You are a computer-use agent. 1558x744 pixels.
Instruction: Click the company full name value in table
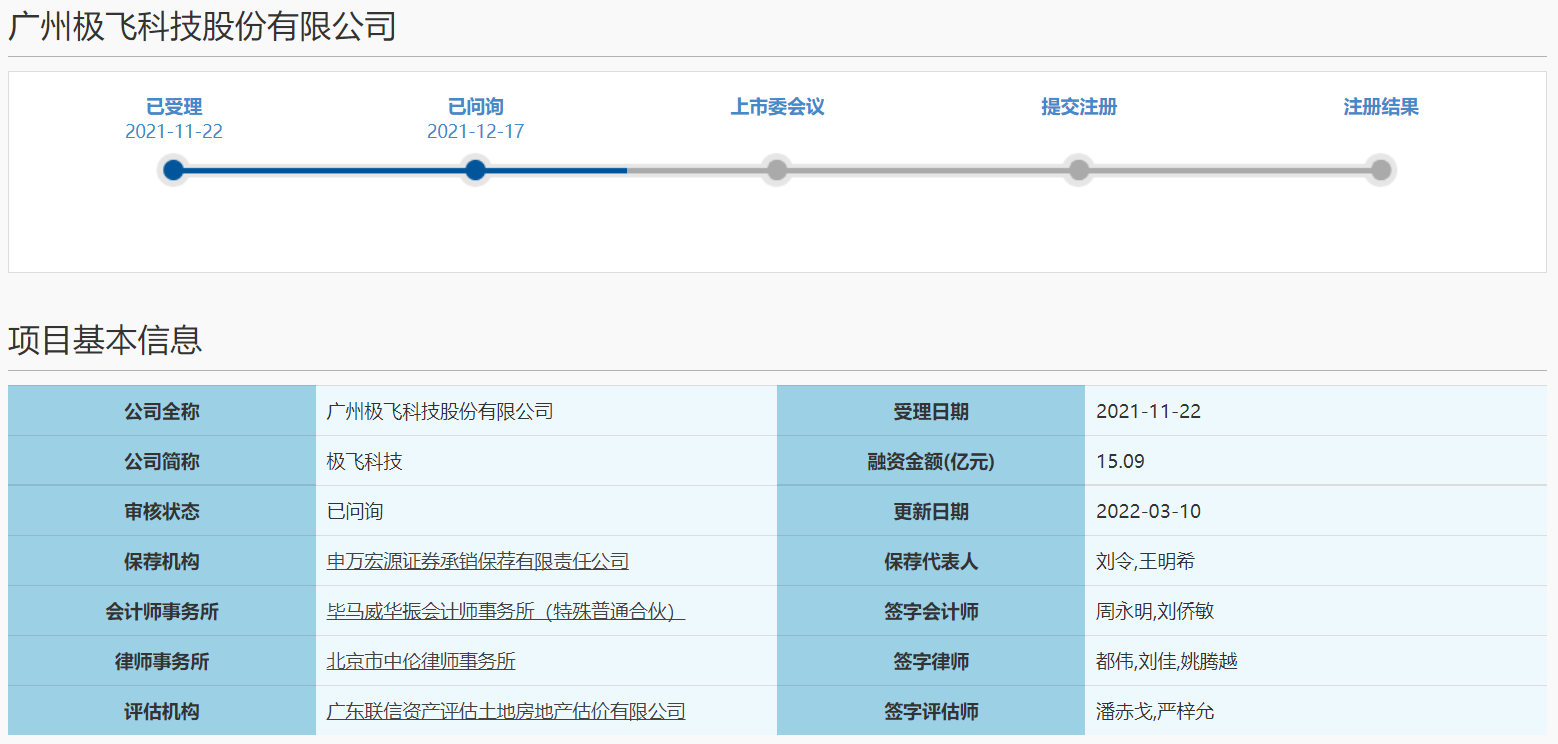point(440,411)
